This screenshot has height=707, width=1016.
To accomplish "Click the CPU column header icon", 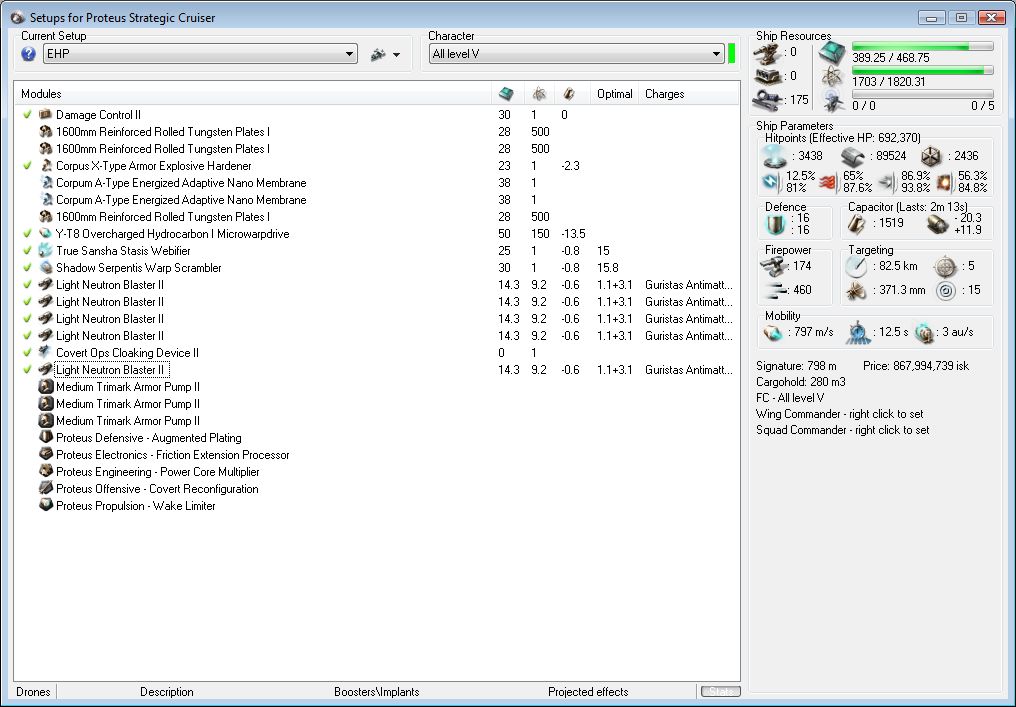I will 506,94.
